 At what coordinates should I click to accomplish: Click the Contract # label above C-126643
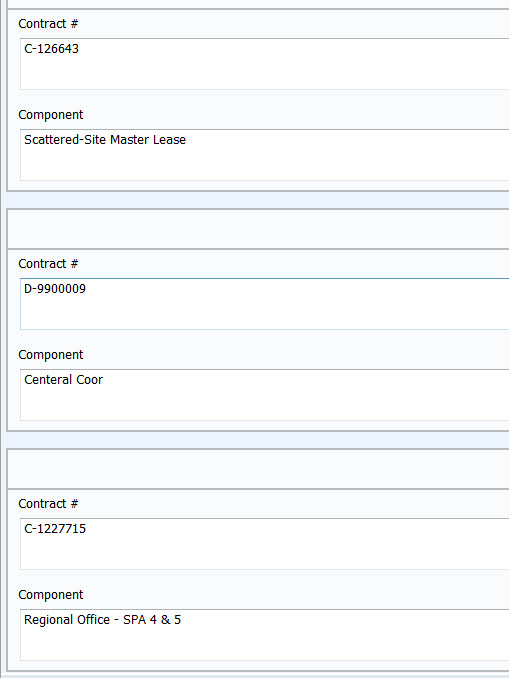[48, 24]
